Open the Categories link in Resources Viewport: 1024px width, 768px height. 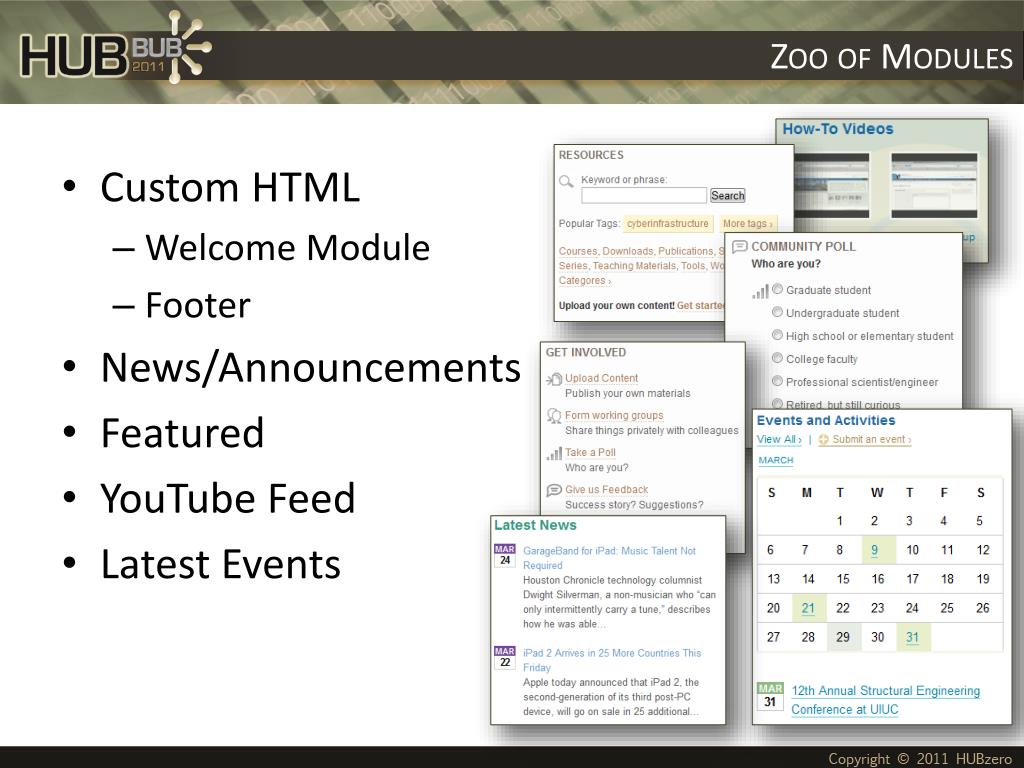pos(584,281)
